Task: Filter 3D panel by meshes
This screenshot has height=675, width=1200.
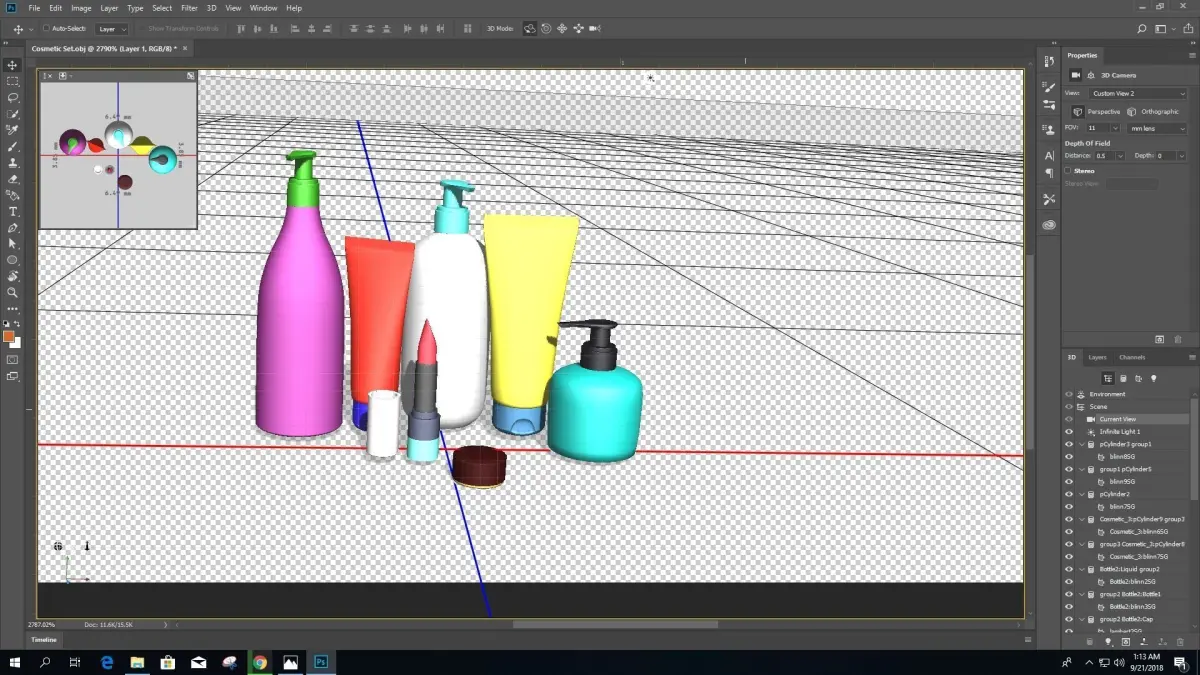Action: pos(1123,378)
